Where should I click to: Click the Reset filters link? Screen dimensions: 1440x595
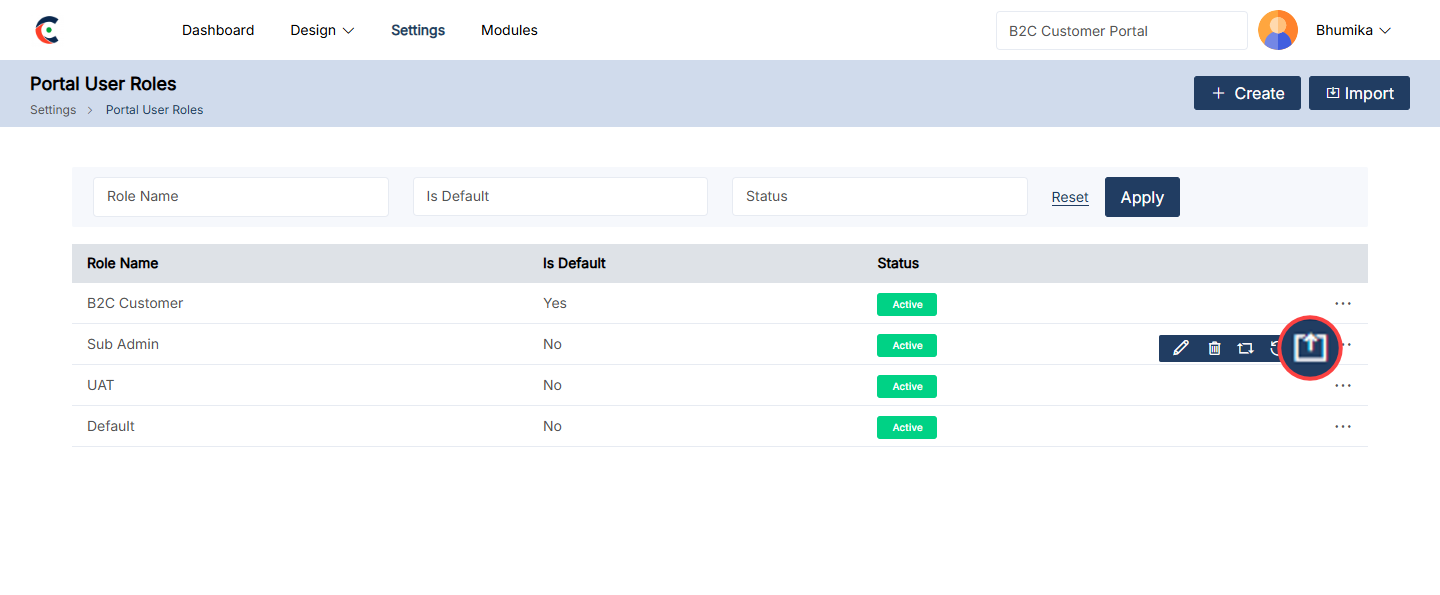[x=1070, y=197]
